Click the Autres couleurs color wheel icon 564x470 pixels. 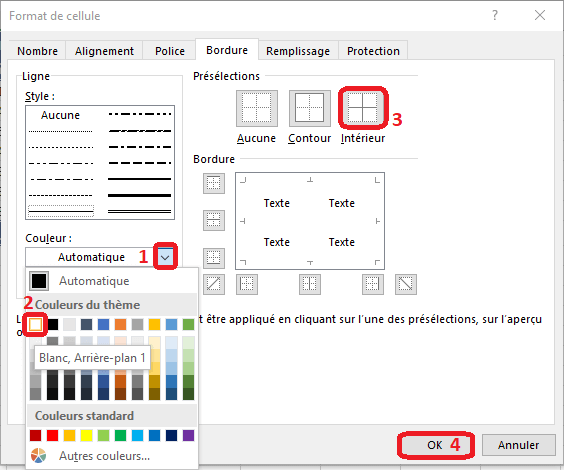coord(38,455)
